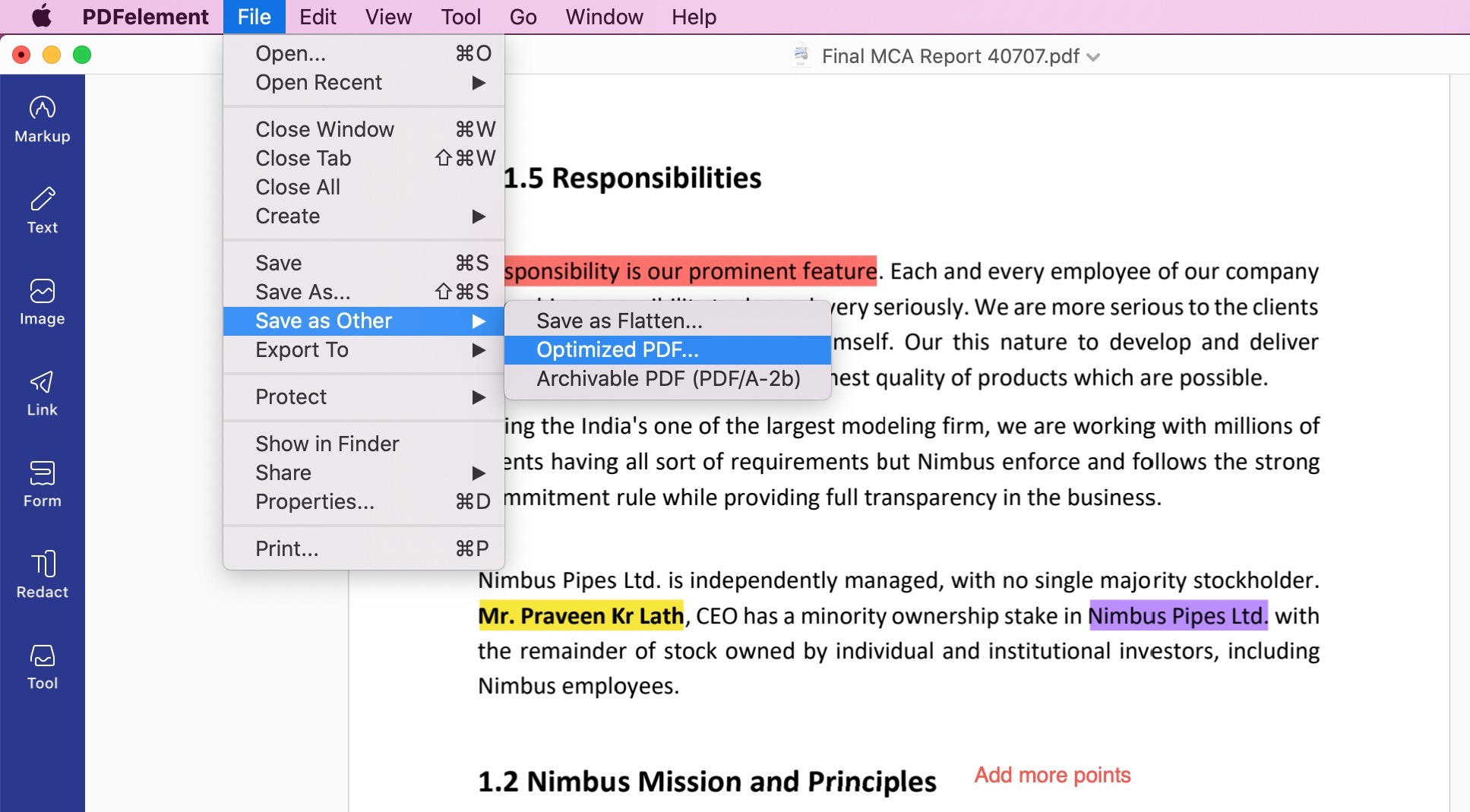The width and height of the screenshot is (1470, 812).
Task: Open the Markup tool in sidebar
Action: [43, 120]
